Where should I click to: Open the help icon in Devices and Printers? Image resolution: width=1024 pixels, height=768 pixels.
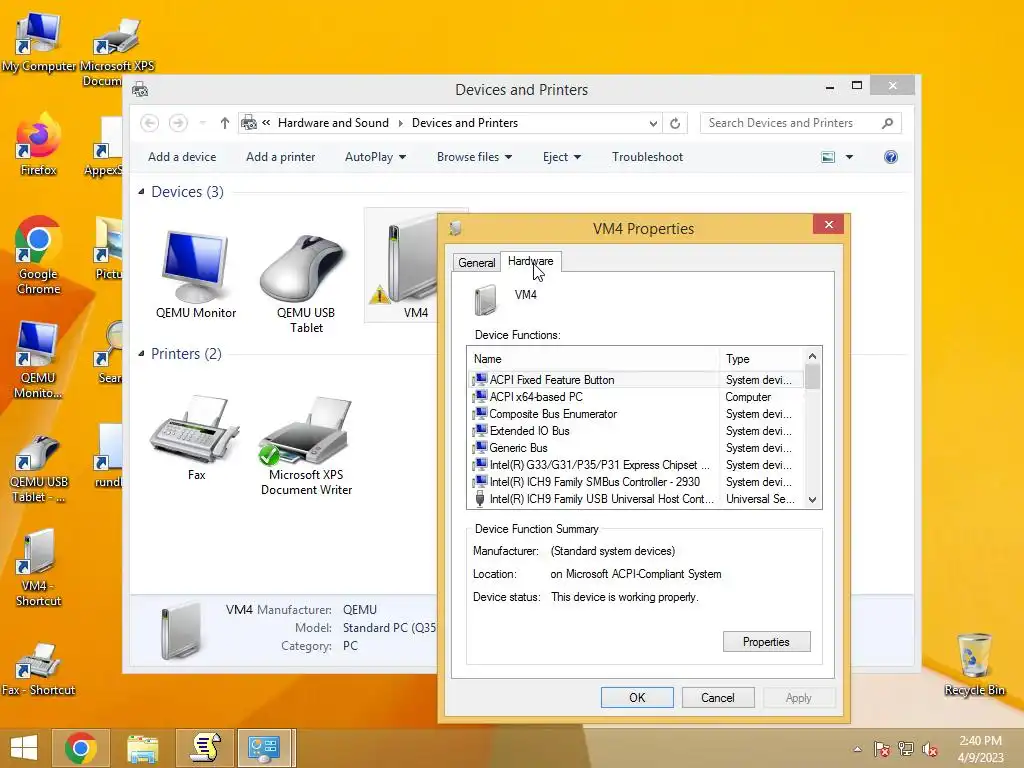pyautogui.click(x=890, y=157)
